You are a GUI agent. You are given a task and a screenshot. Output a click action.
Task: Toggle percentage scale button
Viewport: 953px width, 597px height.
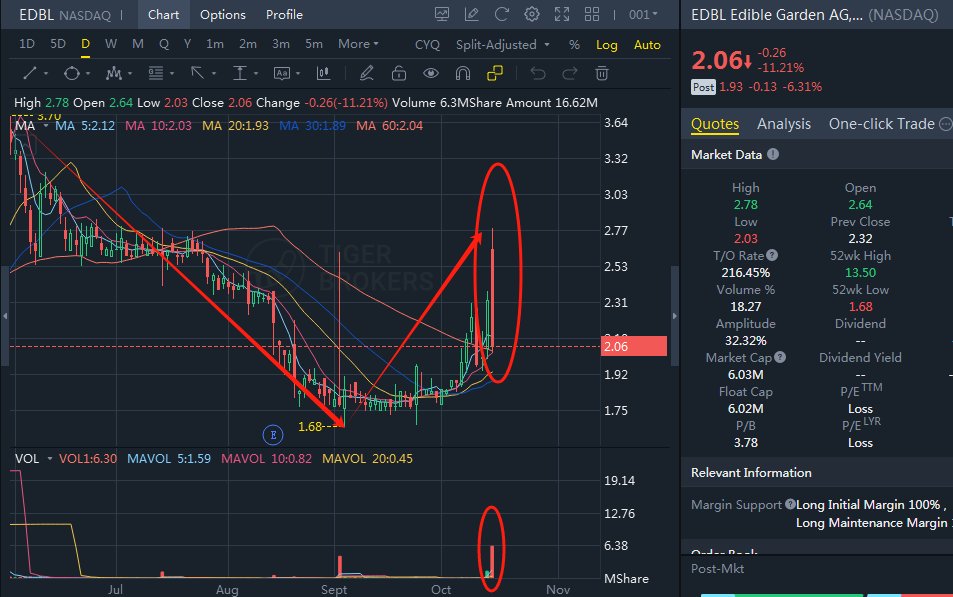click(x=574, y=45)
